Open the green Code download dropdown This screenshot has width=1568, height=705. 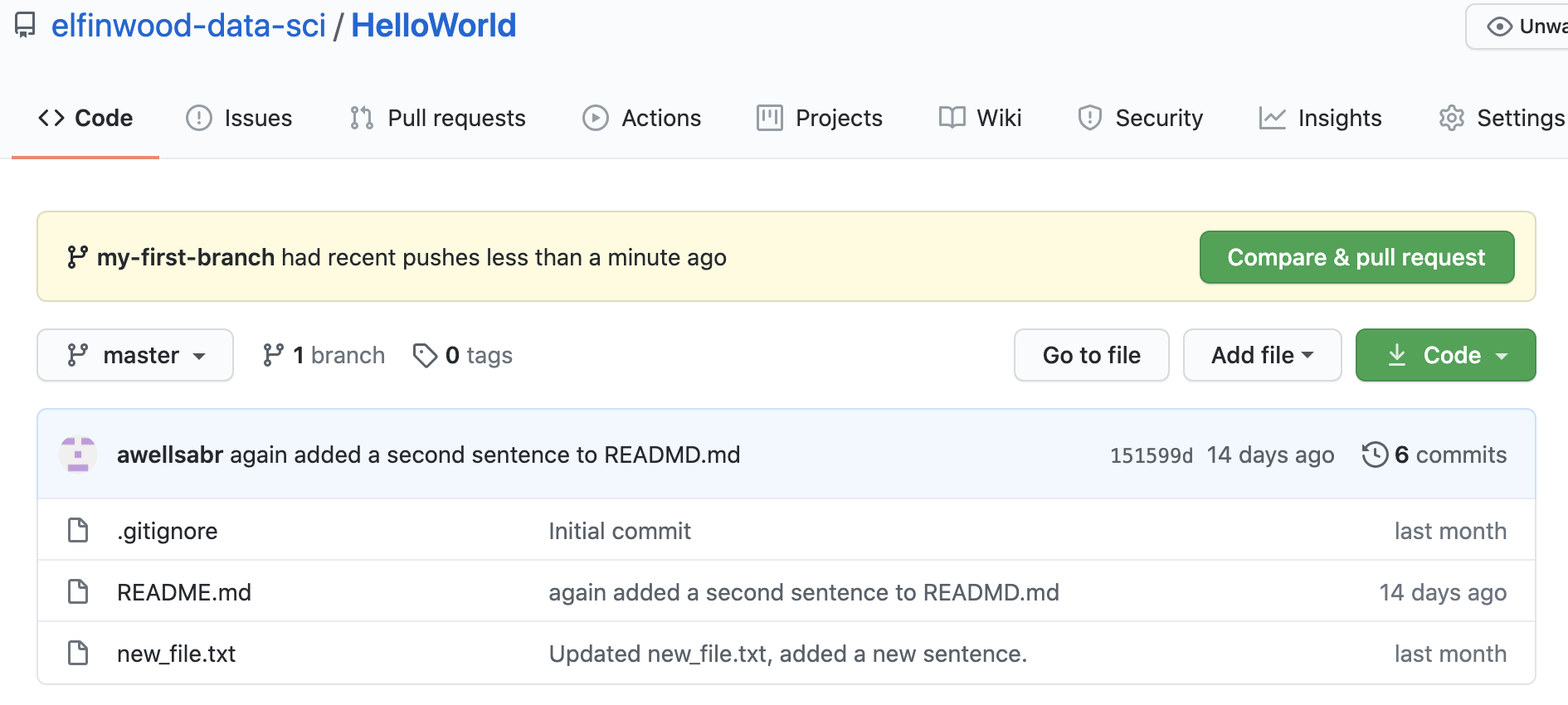click(1445, 355)
